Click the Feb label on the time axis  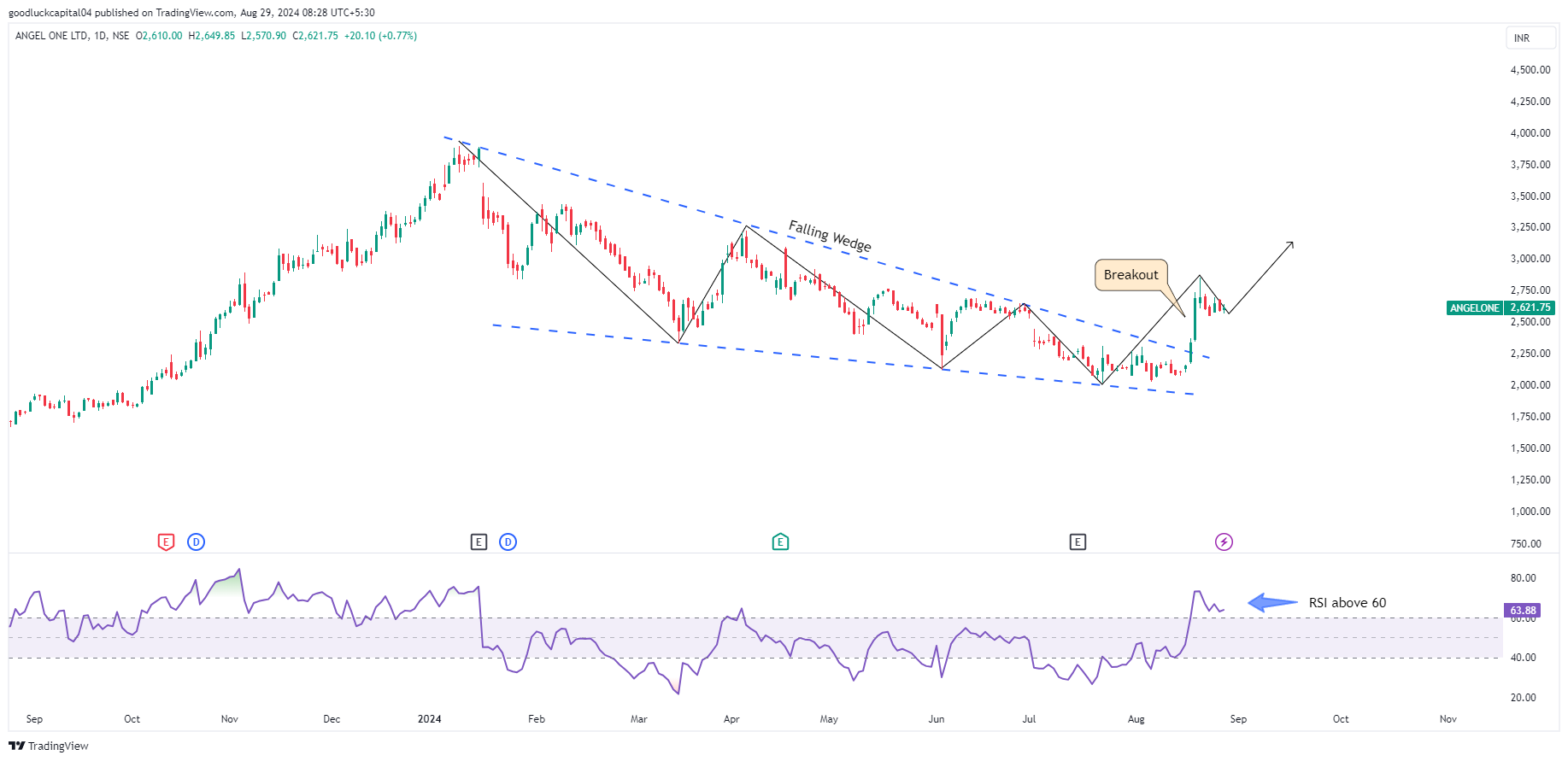(537, 719)
